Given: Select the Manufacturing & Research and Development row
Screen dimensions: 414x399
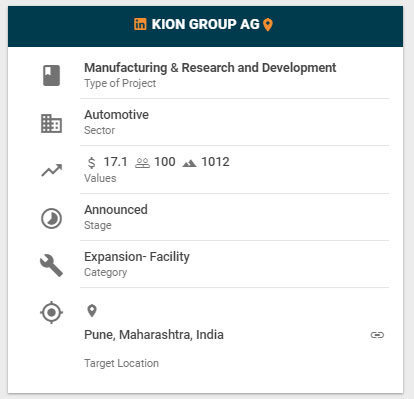Looking at the screenshot, I should 234,75.
